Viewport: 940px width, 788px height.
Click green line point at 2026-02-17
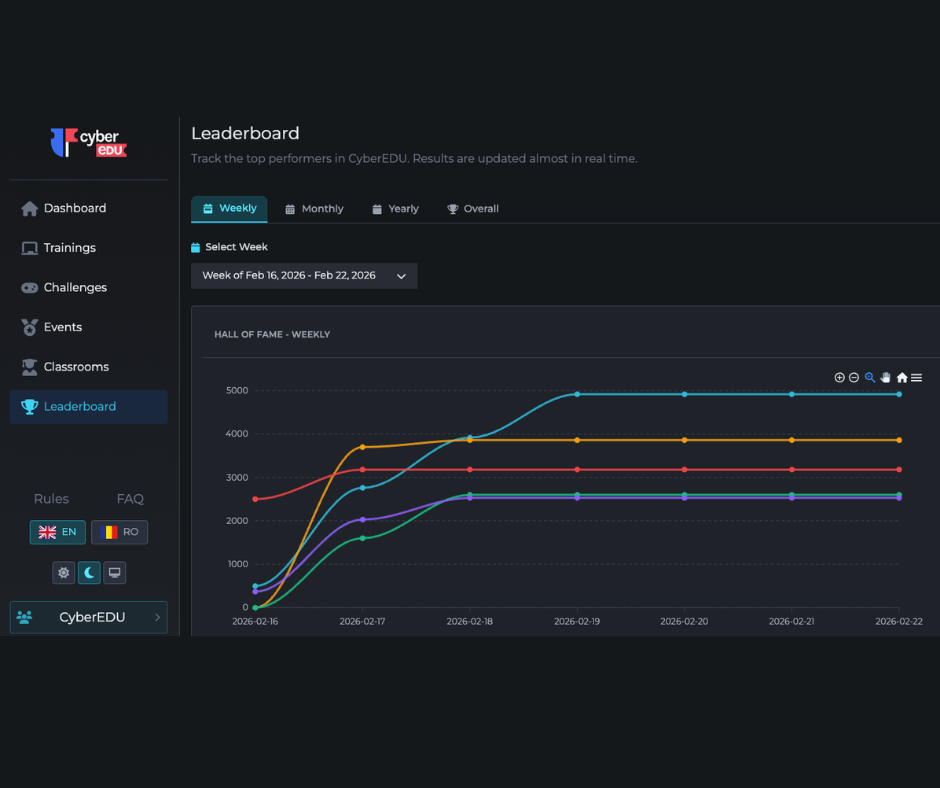[x=363, y=538]
